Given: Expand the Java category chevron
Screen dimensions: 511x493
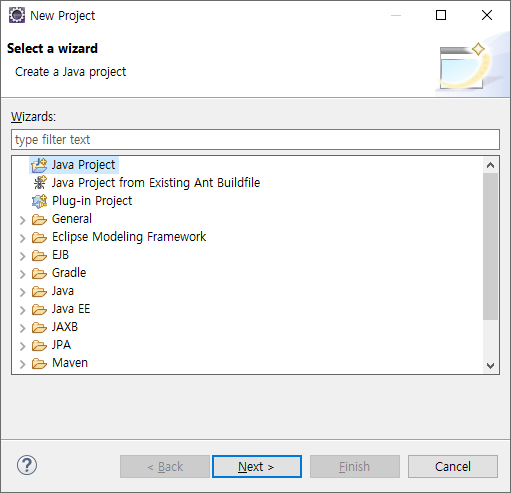Looking at the screenshot, I should (22, 292).
